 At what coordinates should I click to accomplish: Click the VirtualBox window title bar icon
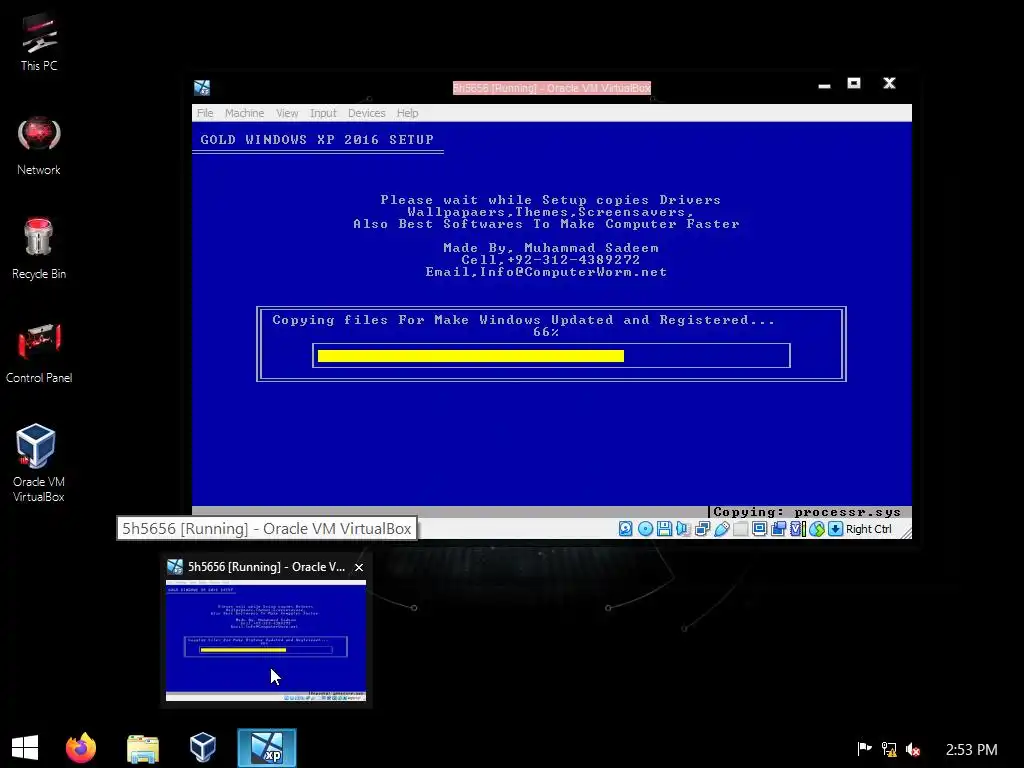(x=202, y=88)
